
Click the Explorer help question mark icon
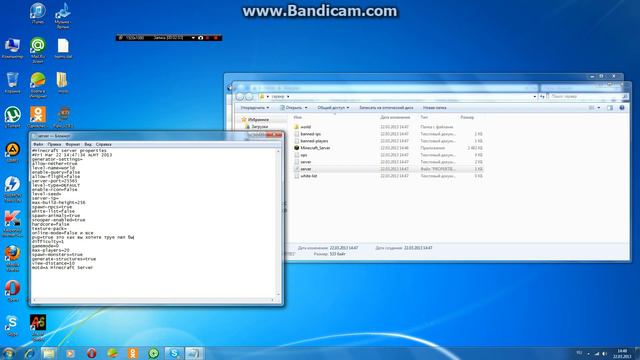click(x=622, y=108)
